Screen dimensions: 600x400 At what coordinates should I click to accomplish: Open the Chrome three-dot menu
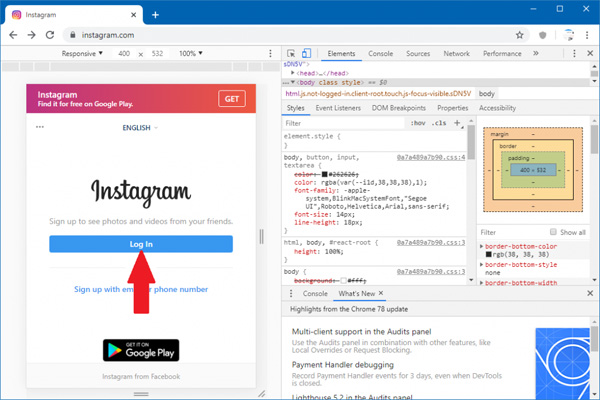point(587,35)
